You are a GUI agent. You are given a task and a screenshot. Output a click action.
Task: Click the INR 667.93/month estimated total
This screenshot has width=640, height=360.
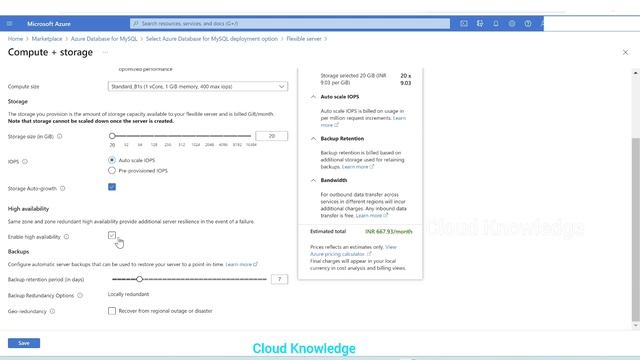click(389, 231)
